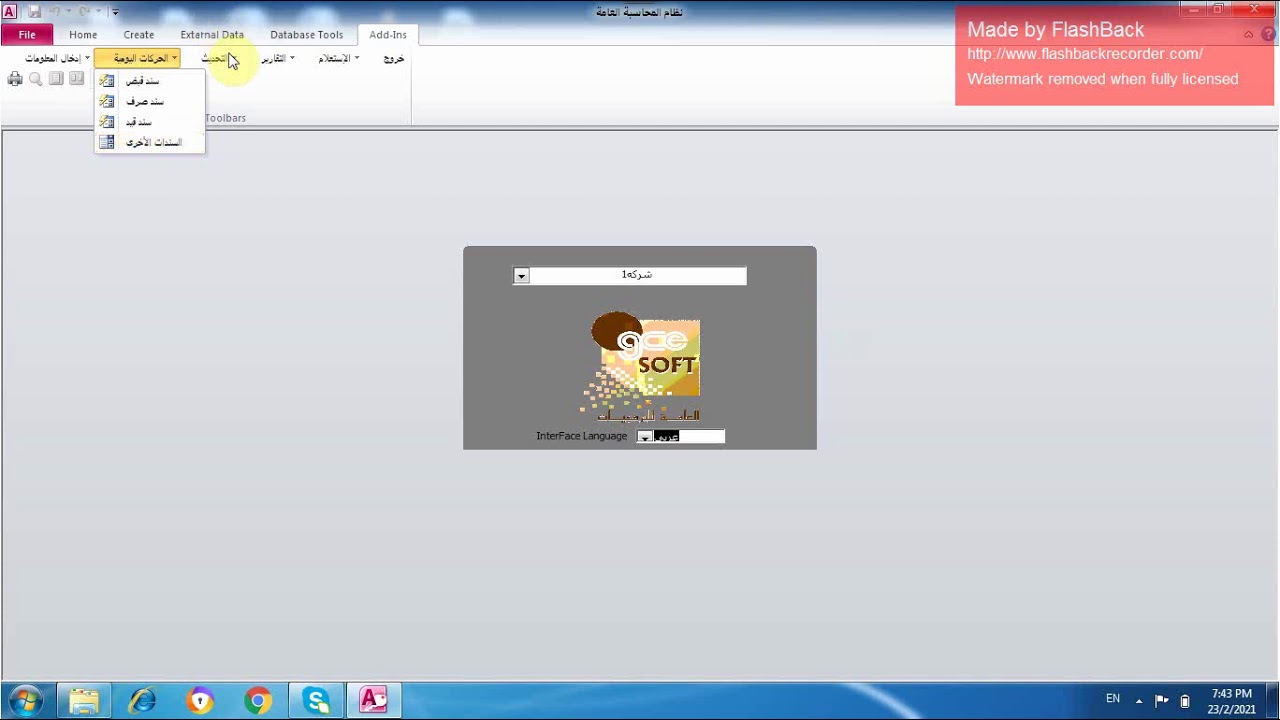Viewport: 1280px width, 720px height.
Task: Open Access Help question mark icon
Action: point(1268,35)
